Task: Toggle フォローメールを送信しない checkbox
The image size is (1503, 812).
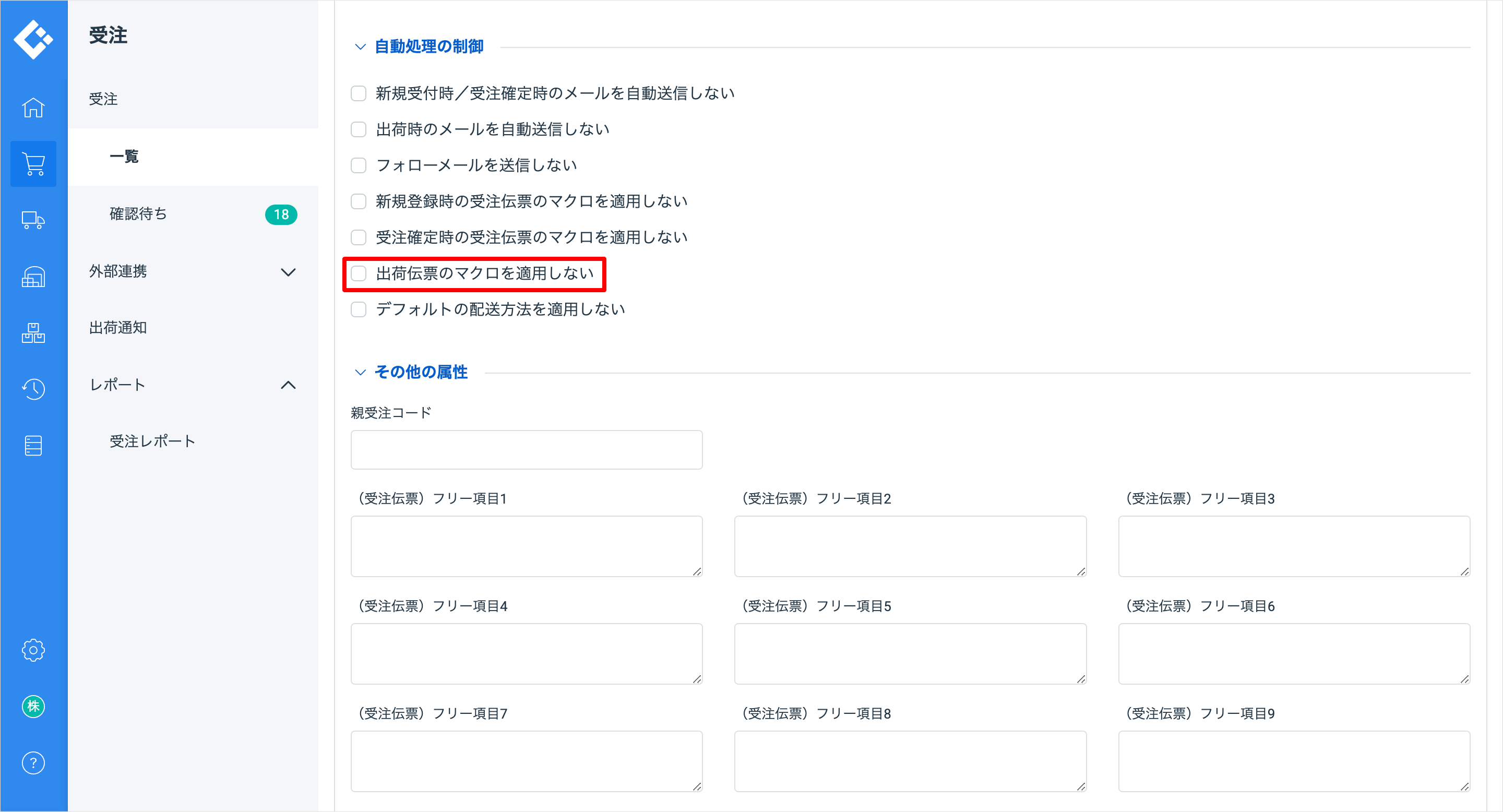Action: 358,165
